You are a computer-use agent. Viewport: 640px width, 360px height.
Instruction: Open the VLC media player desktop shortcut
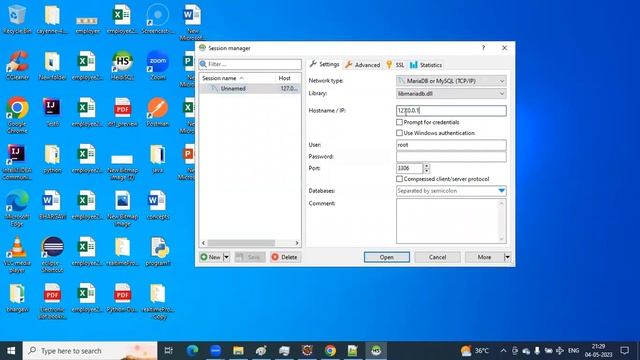click(17, 255)
